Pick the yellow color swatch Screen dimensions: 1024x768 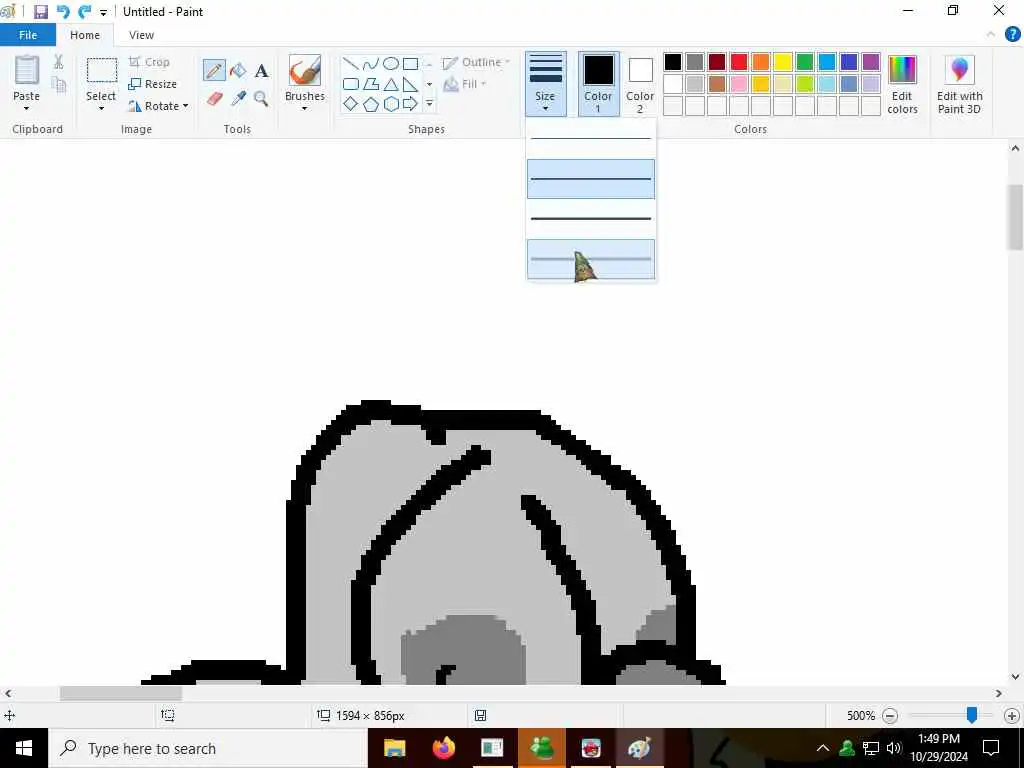tap(782, 62)
